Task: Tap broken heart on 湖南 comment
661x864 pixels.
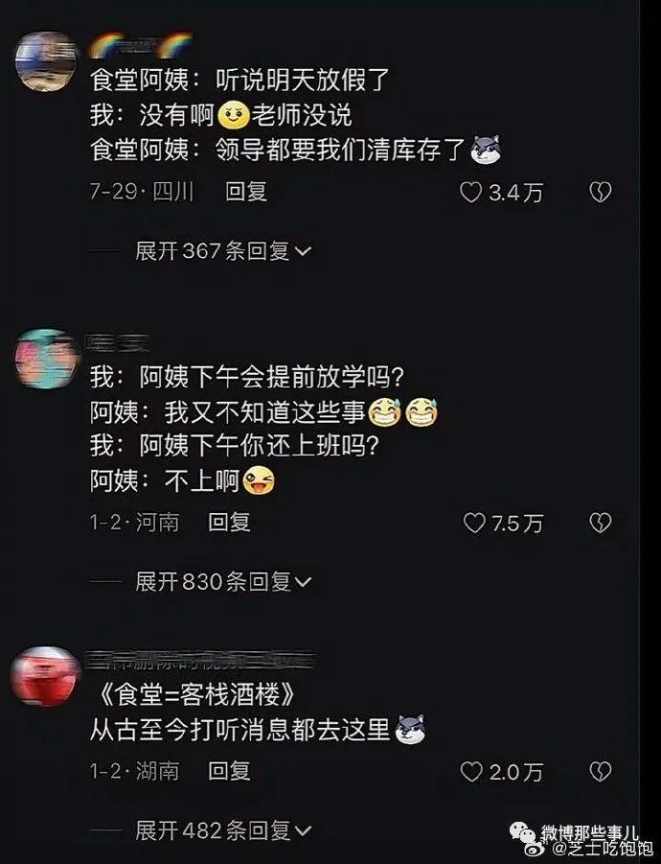Action: (x=600, y=772)
